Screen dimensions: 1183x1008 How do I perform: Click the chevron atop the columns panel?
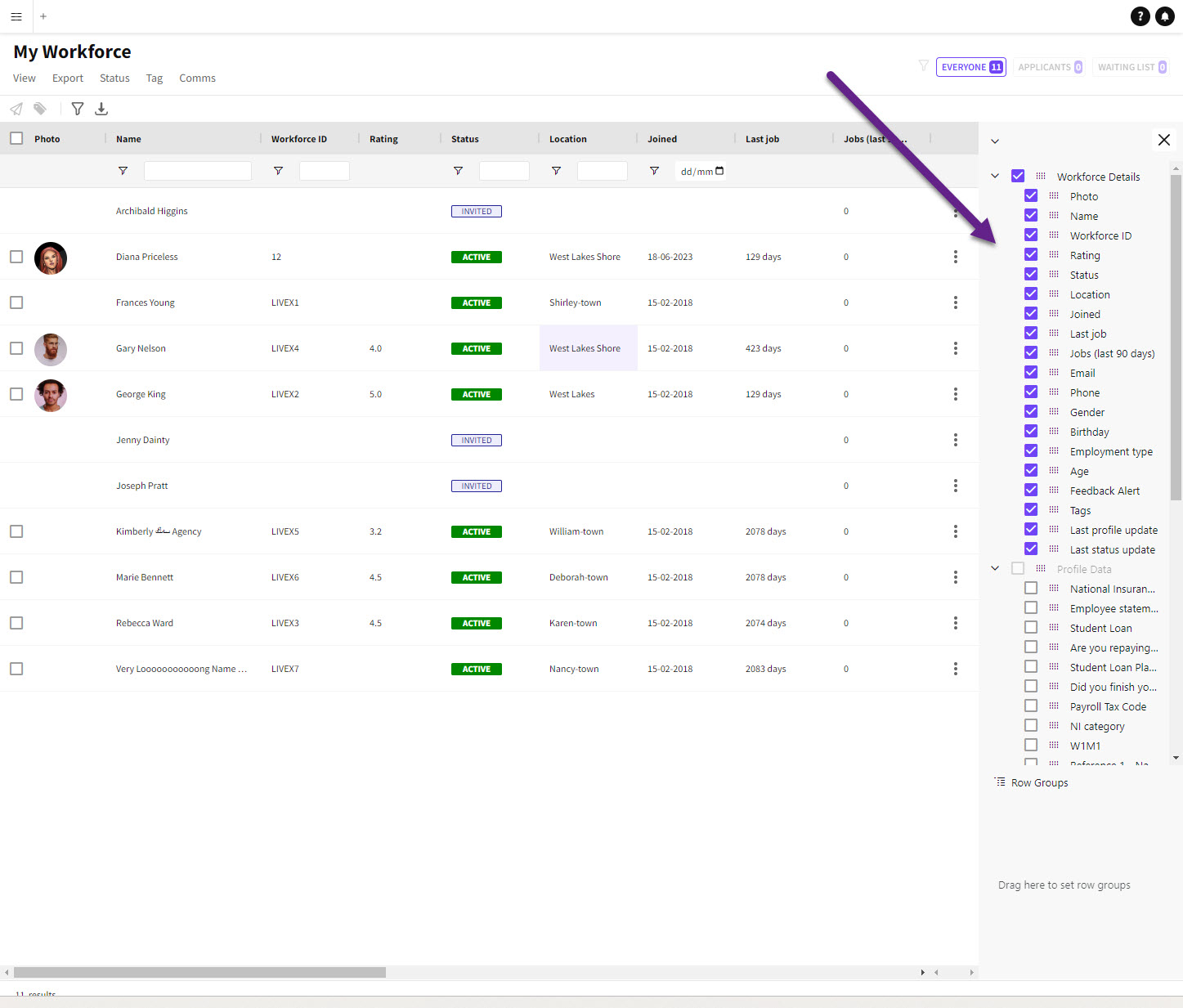(x=995, y=141)
